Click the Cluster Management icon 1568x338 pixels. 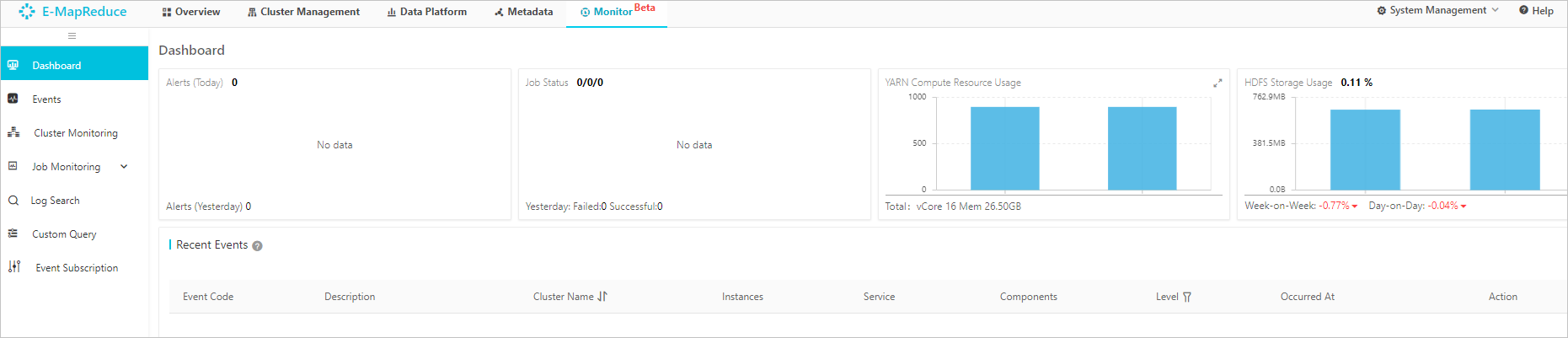tap(252, 12)
